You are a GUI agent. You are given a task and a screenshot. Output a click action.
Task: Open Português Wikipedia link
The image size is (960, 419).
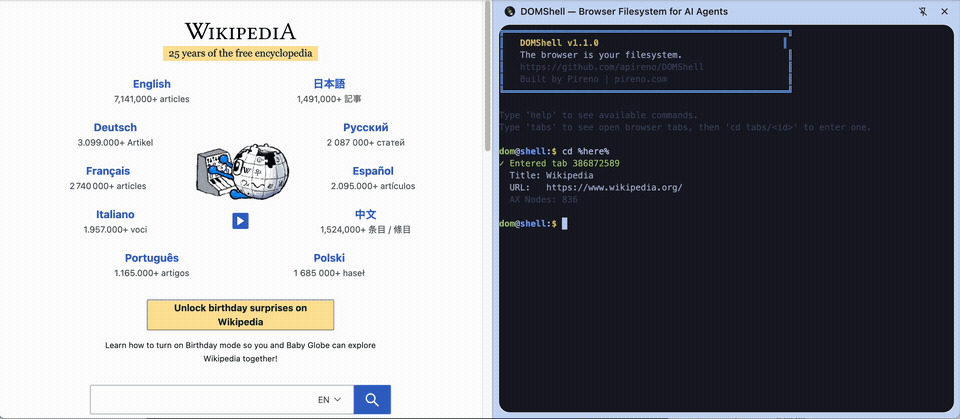pos(152,258)
